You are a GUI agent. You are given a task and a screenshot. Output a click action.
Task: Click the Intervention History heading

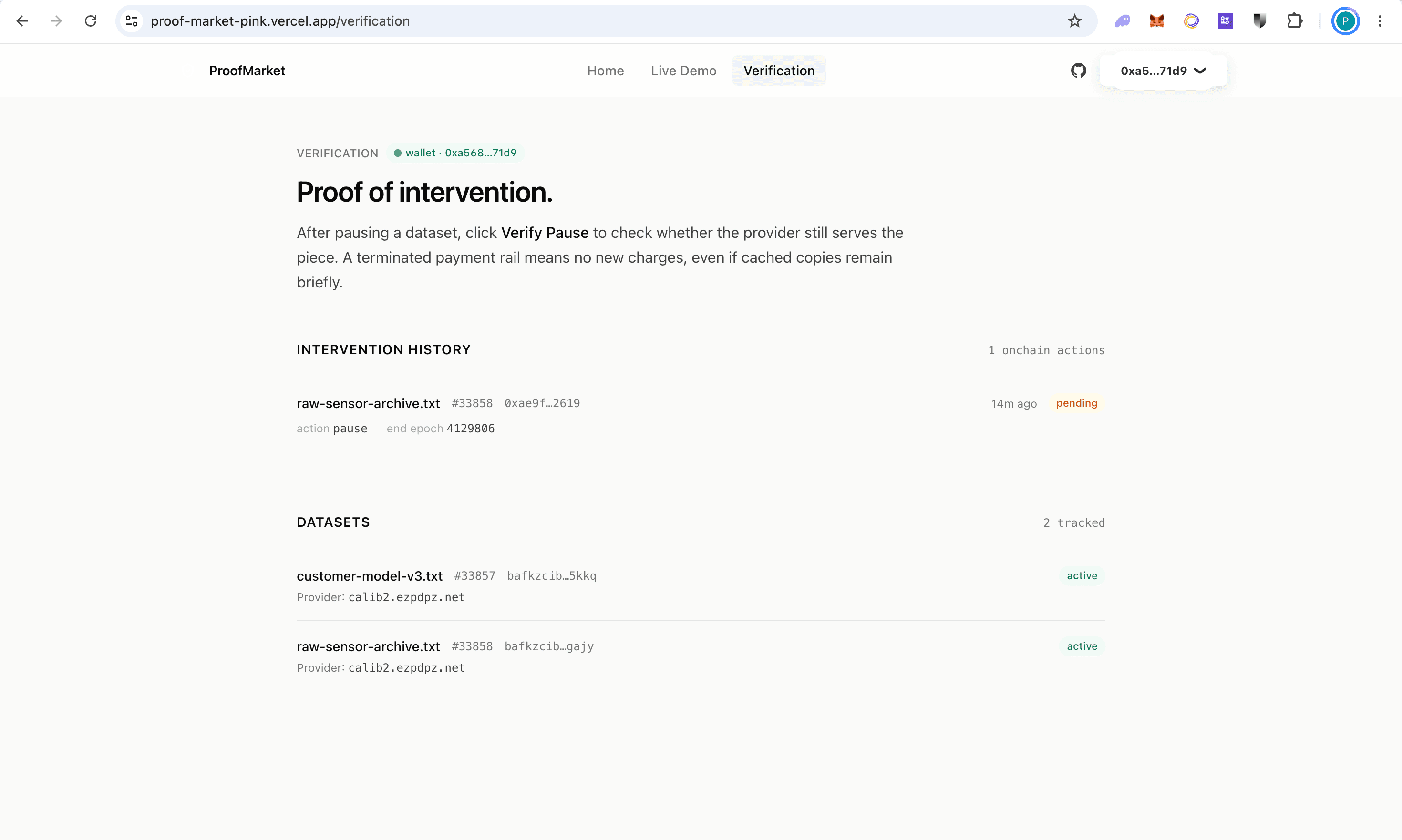point(383,350)
